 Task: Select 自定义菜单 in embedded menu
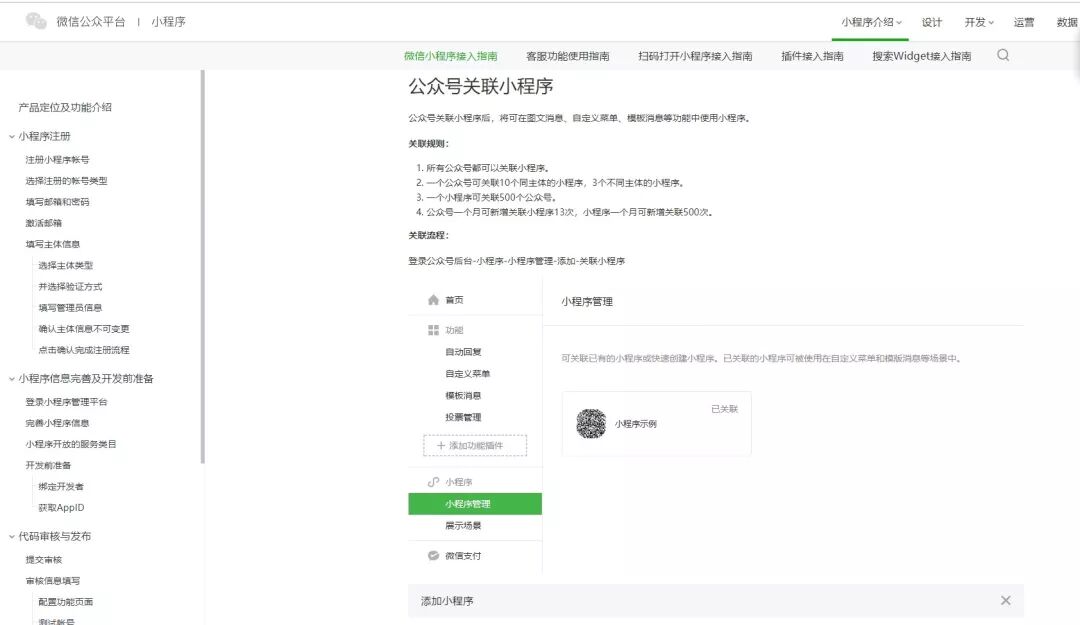[468, 373]
